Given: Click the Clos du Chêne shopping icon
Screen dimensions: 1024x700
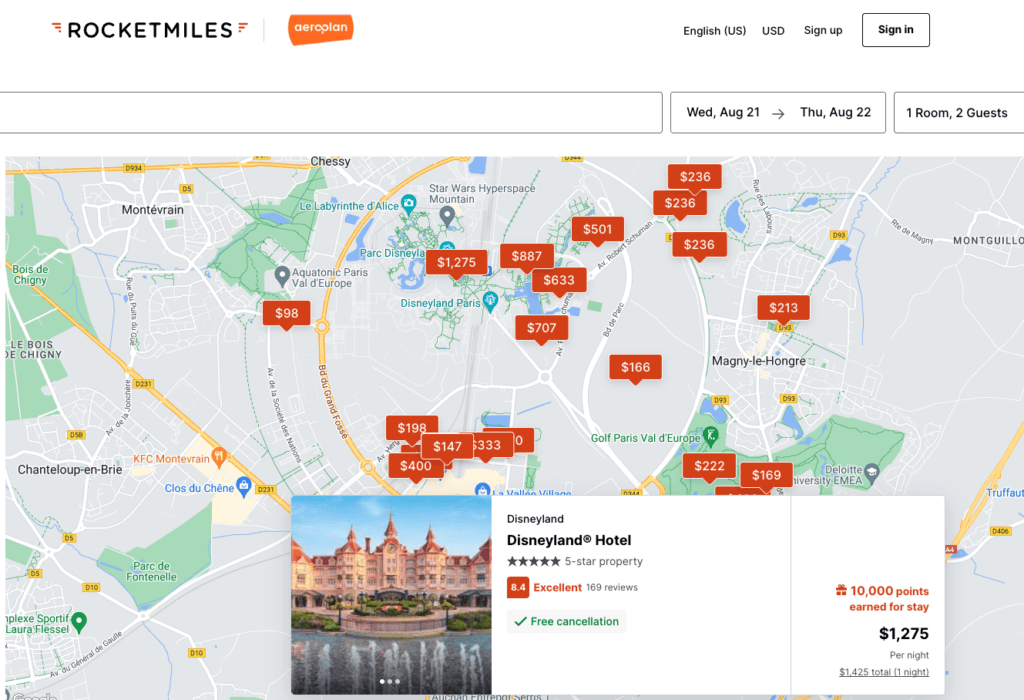Looking at the screenshot, I should (244, 487).
